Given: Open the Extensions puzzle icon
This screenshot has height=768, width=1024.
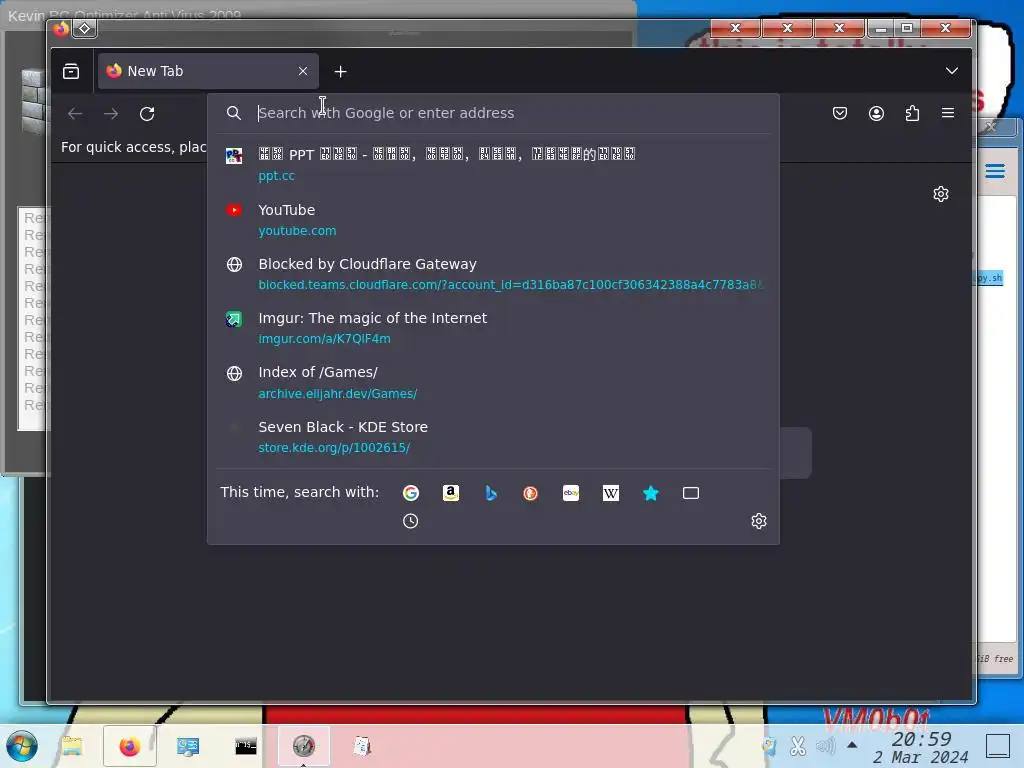Looking at the screenshot, I should click(912, 113).
